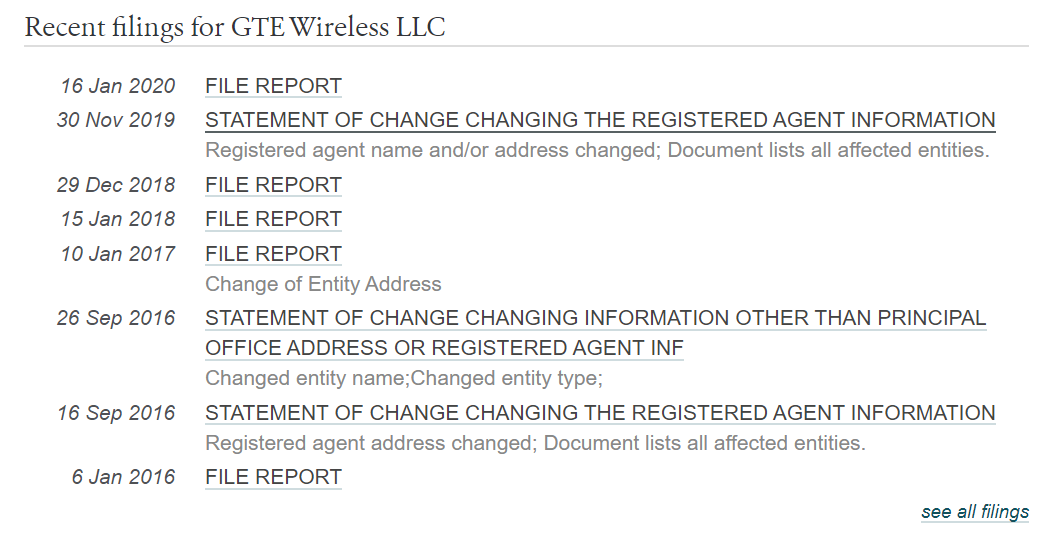The image size is (1056, 534).
Task: Open the FILE REPORT from 6 Jan 2016
Action: coord(273,477)
